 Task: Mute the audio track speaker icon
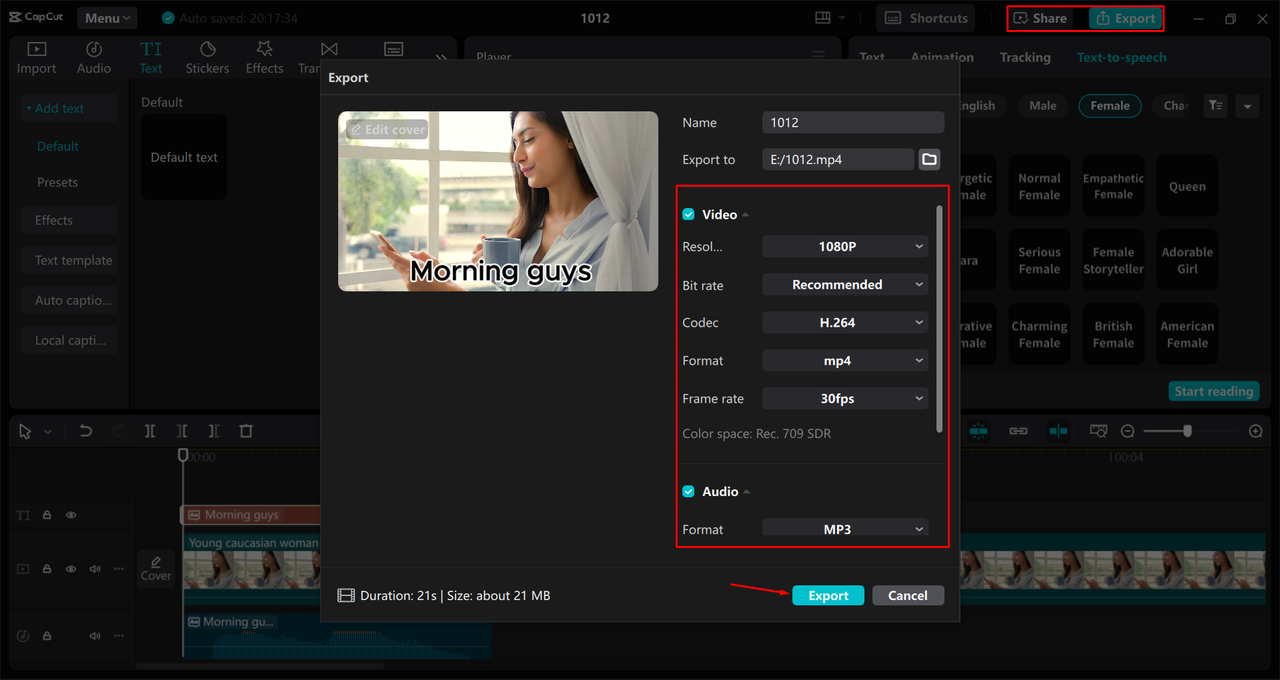click(x=95, y=636)
